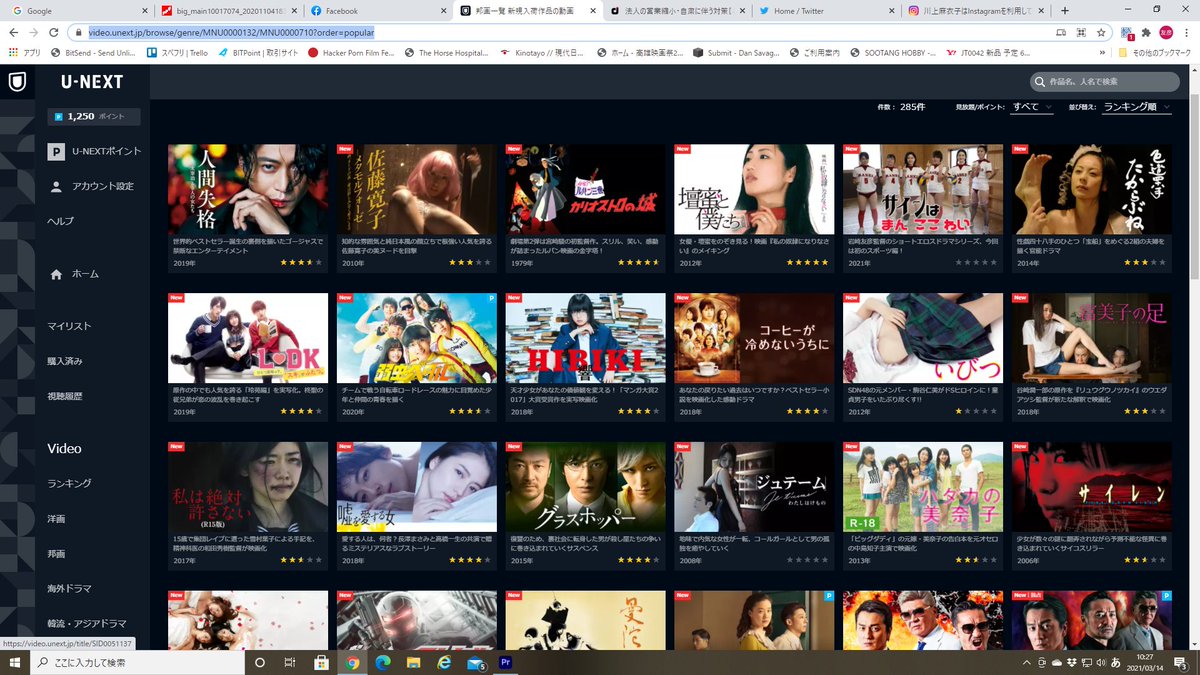The height and width of the screenshot is (675, 1200).
Task: Open ランキング under Video
Action: (69, 483)
